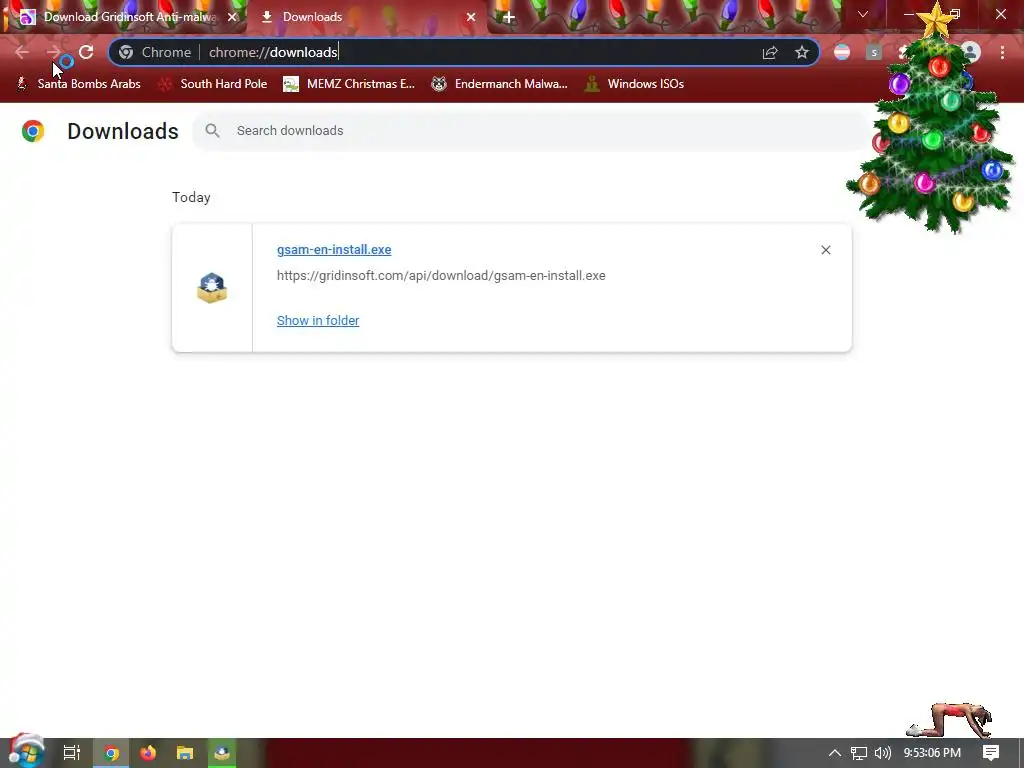This screenshot has height=768, width=1024.
Task: Open South Hard Pole bookmark
Action: tap(213, 84)
